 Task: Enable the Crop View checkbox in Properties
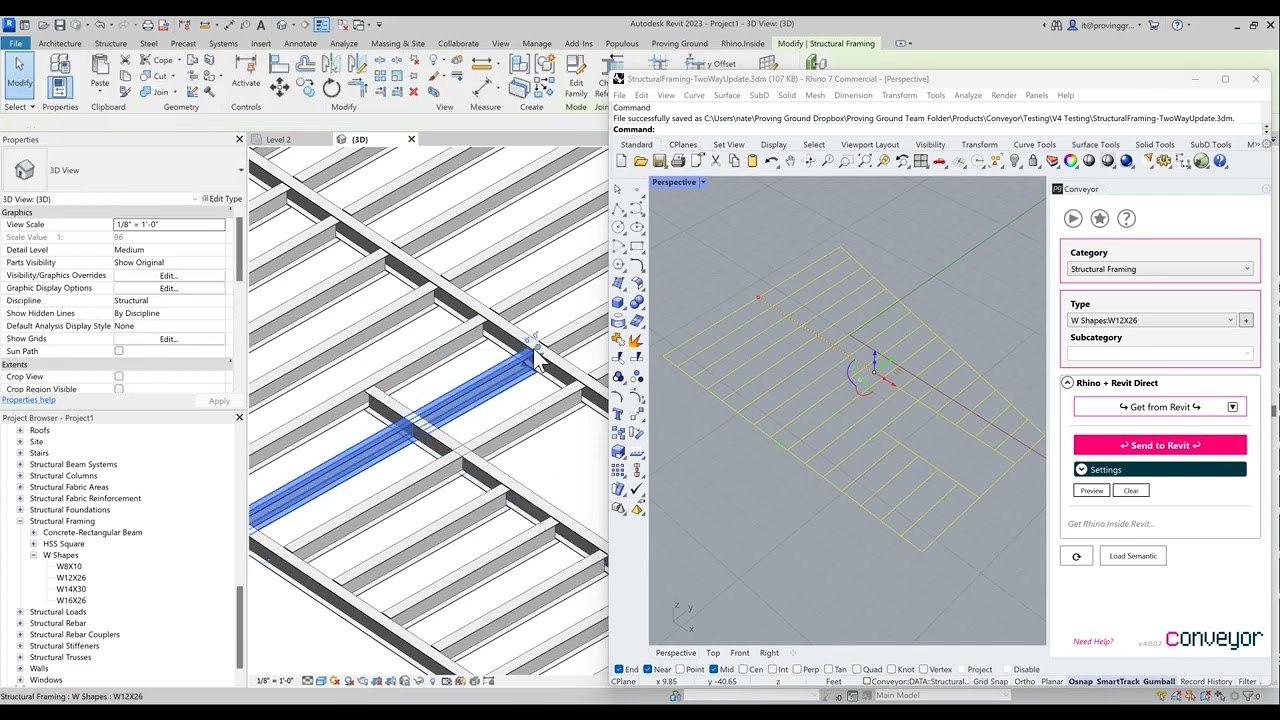click(119, 377)
